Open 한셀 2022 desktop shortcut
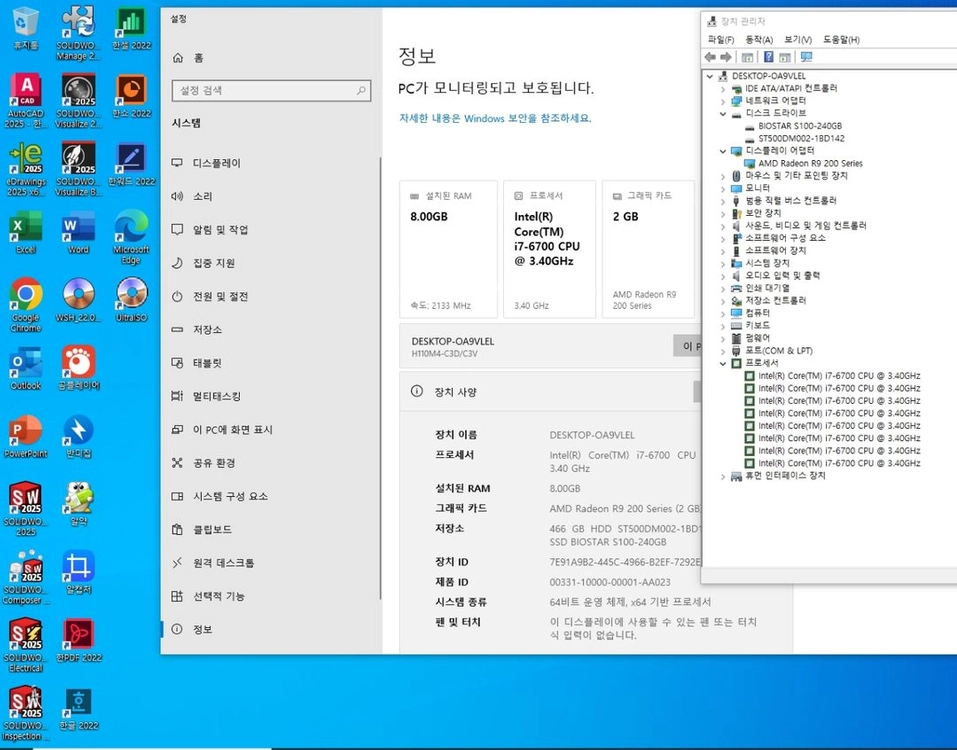 coord(131,27)
